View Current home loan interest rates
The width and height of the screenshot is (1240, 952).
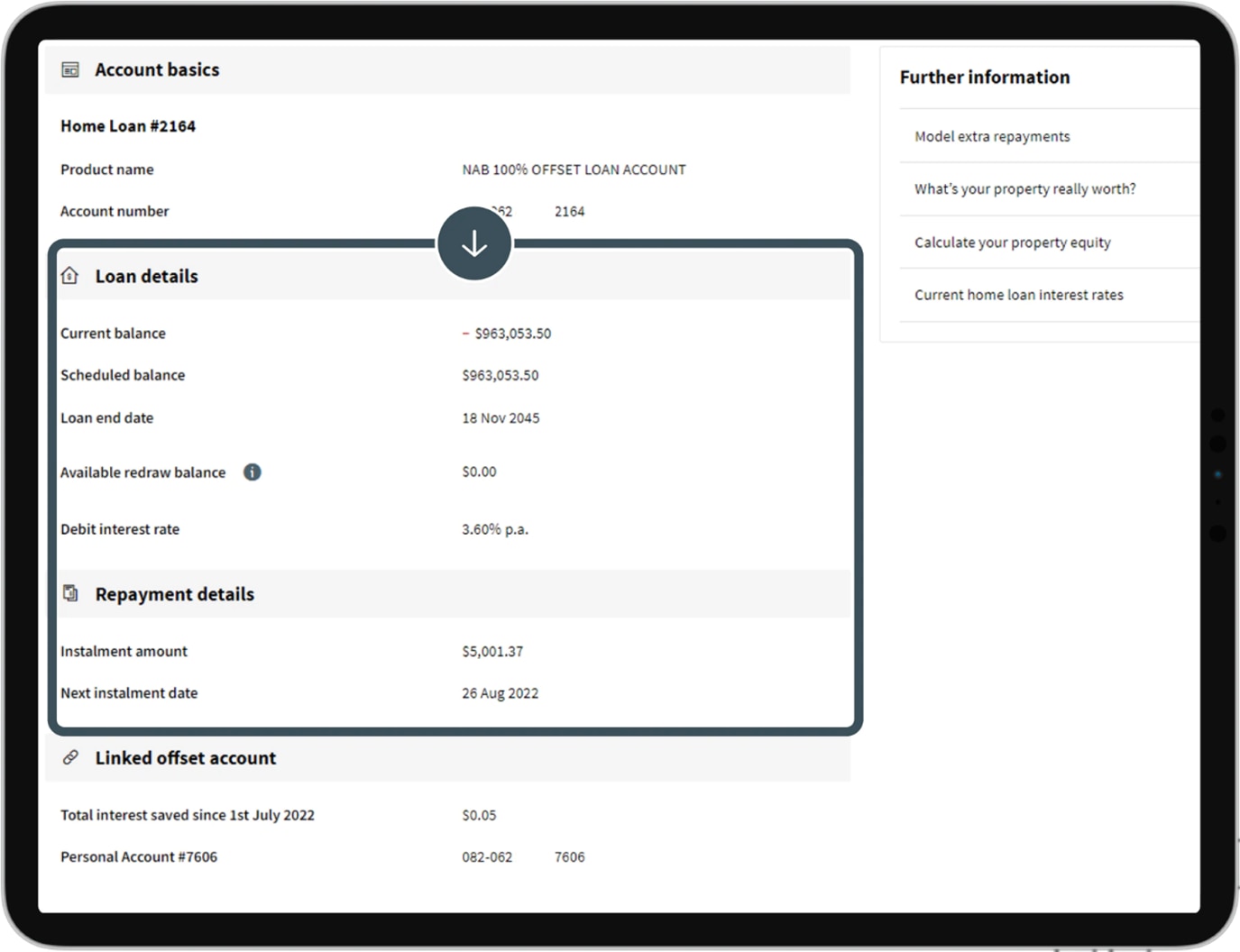(x=1018, y=295)
